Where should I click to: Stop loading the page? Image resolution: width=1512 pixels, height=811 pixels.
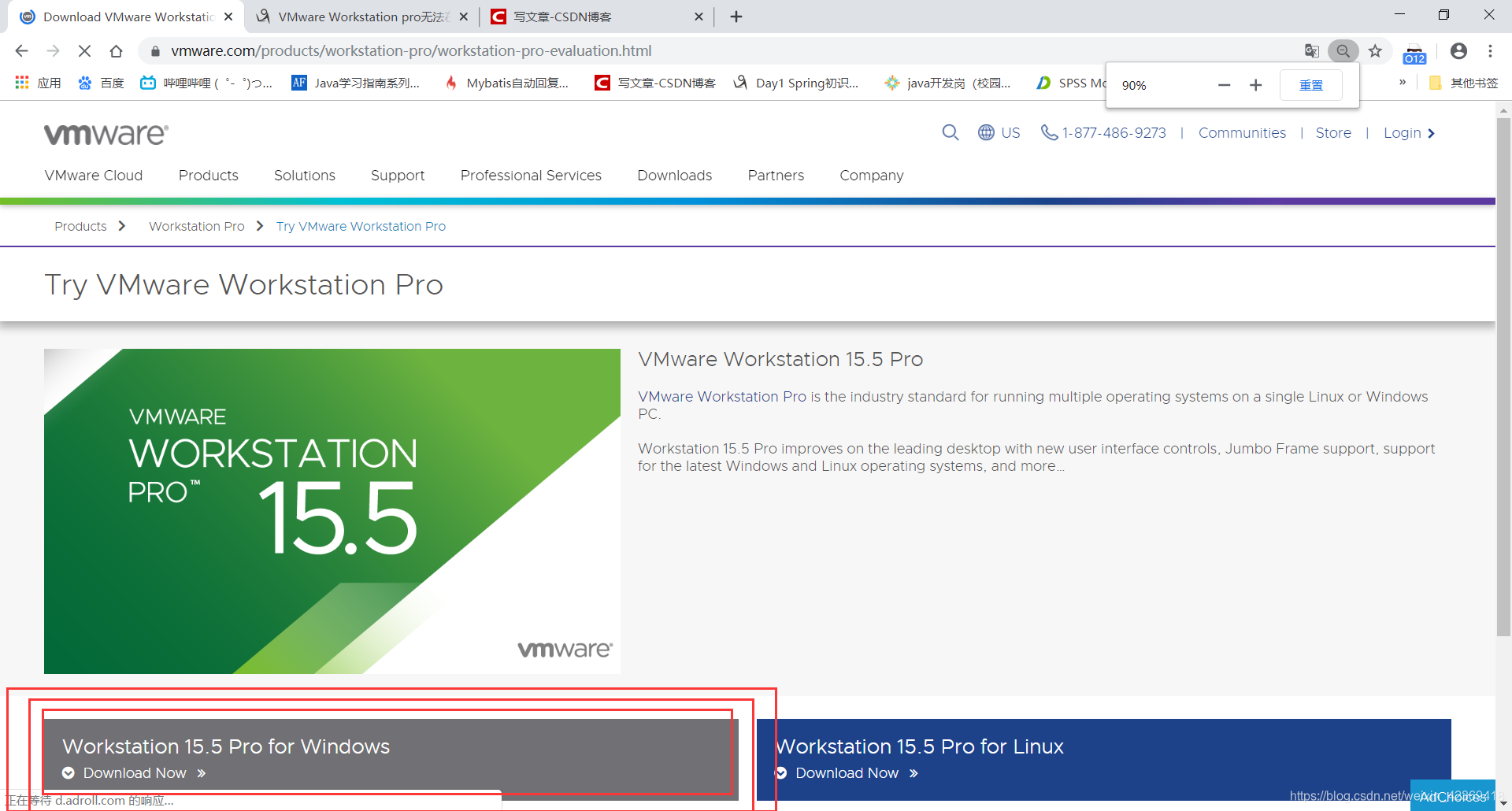point(84,51)
